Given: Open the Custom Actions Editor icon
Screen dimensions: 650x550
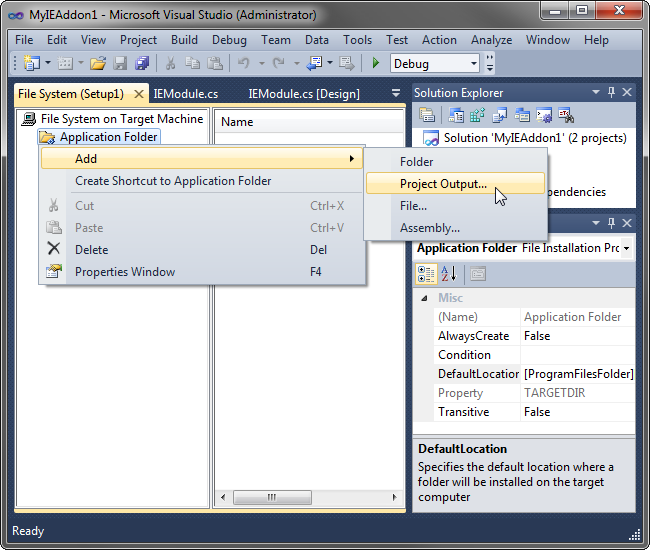Looking at the screenshot, I should click(544, 115).
